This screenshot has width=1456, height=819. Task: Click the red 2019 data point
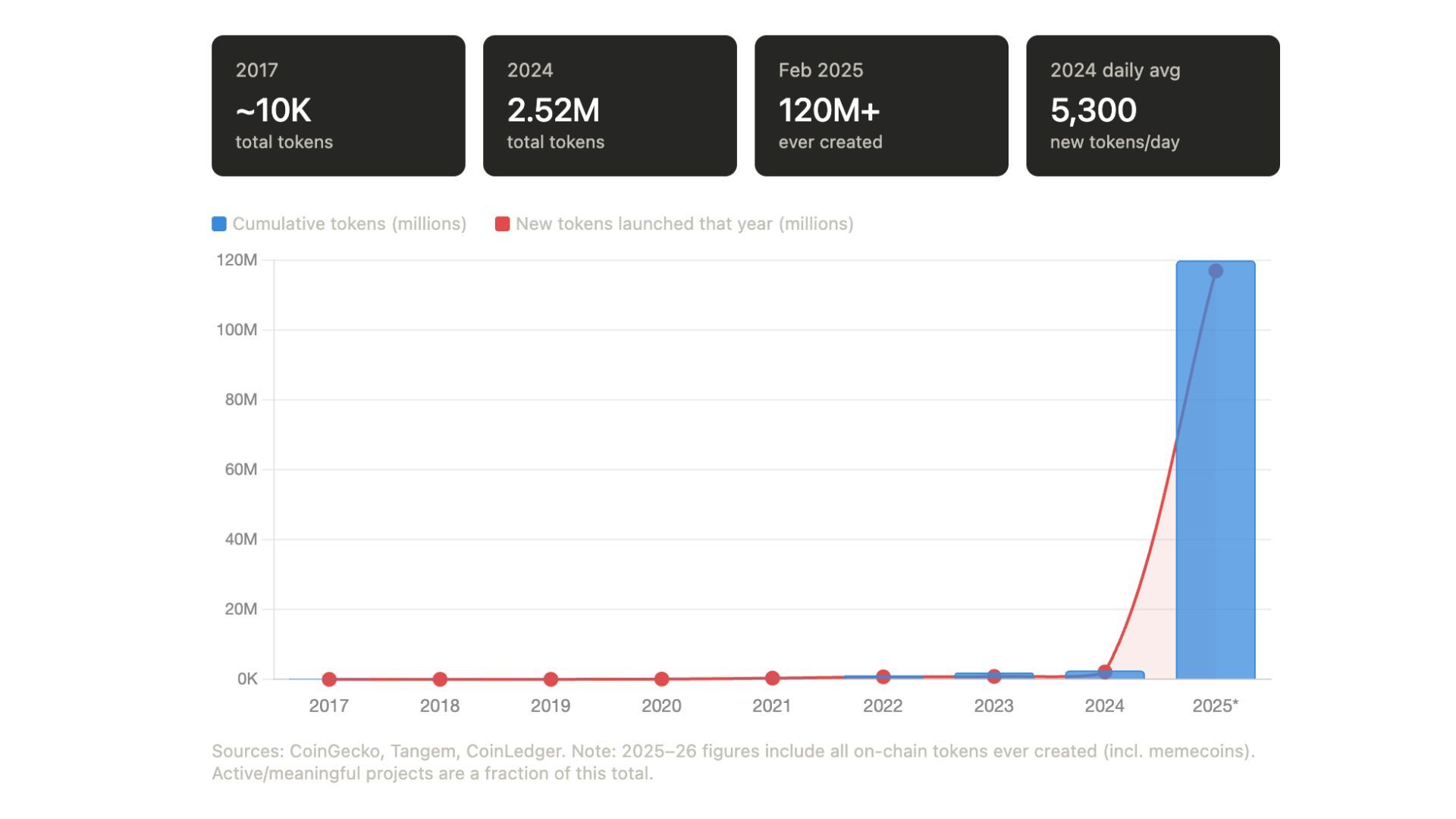click(551, 679)
